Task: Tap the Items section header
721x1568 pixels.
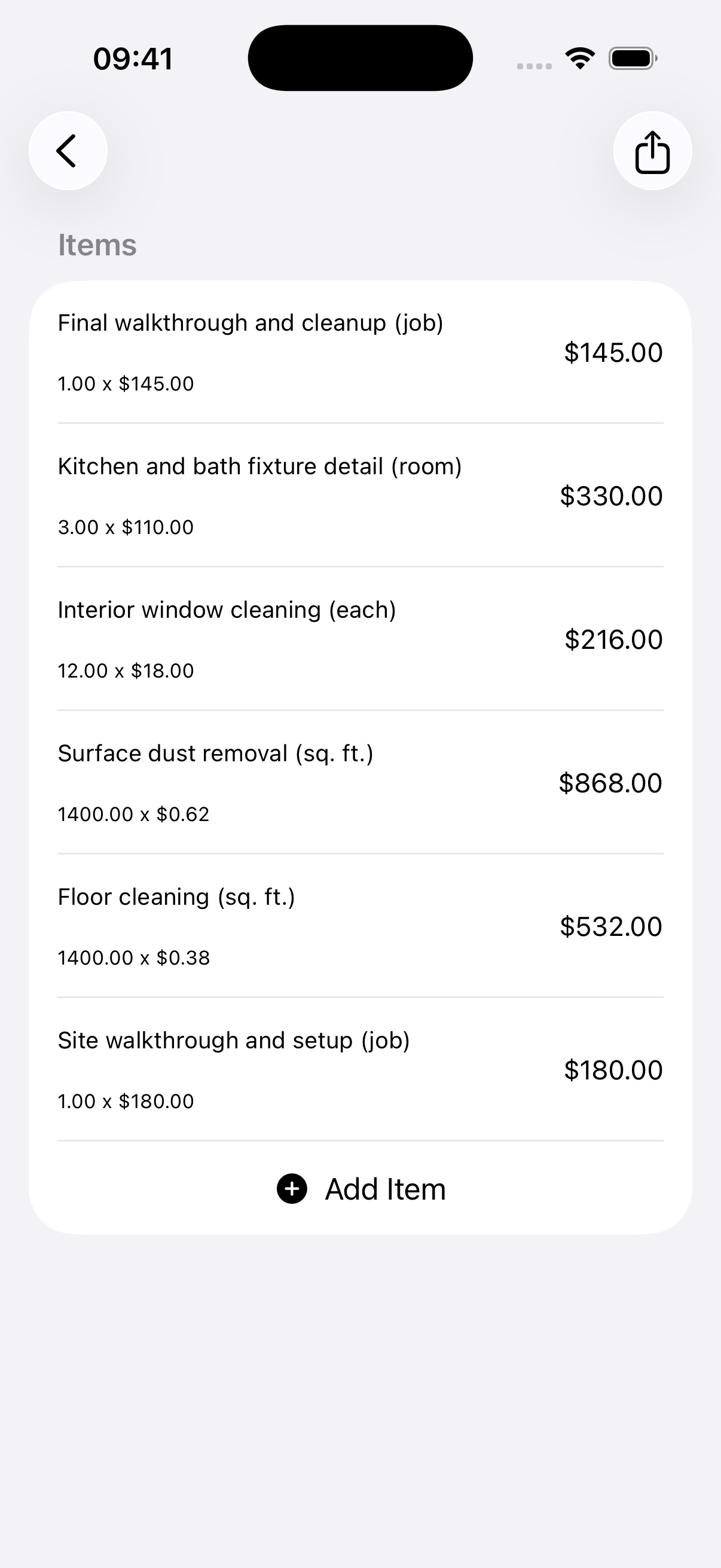Action: 97,245
